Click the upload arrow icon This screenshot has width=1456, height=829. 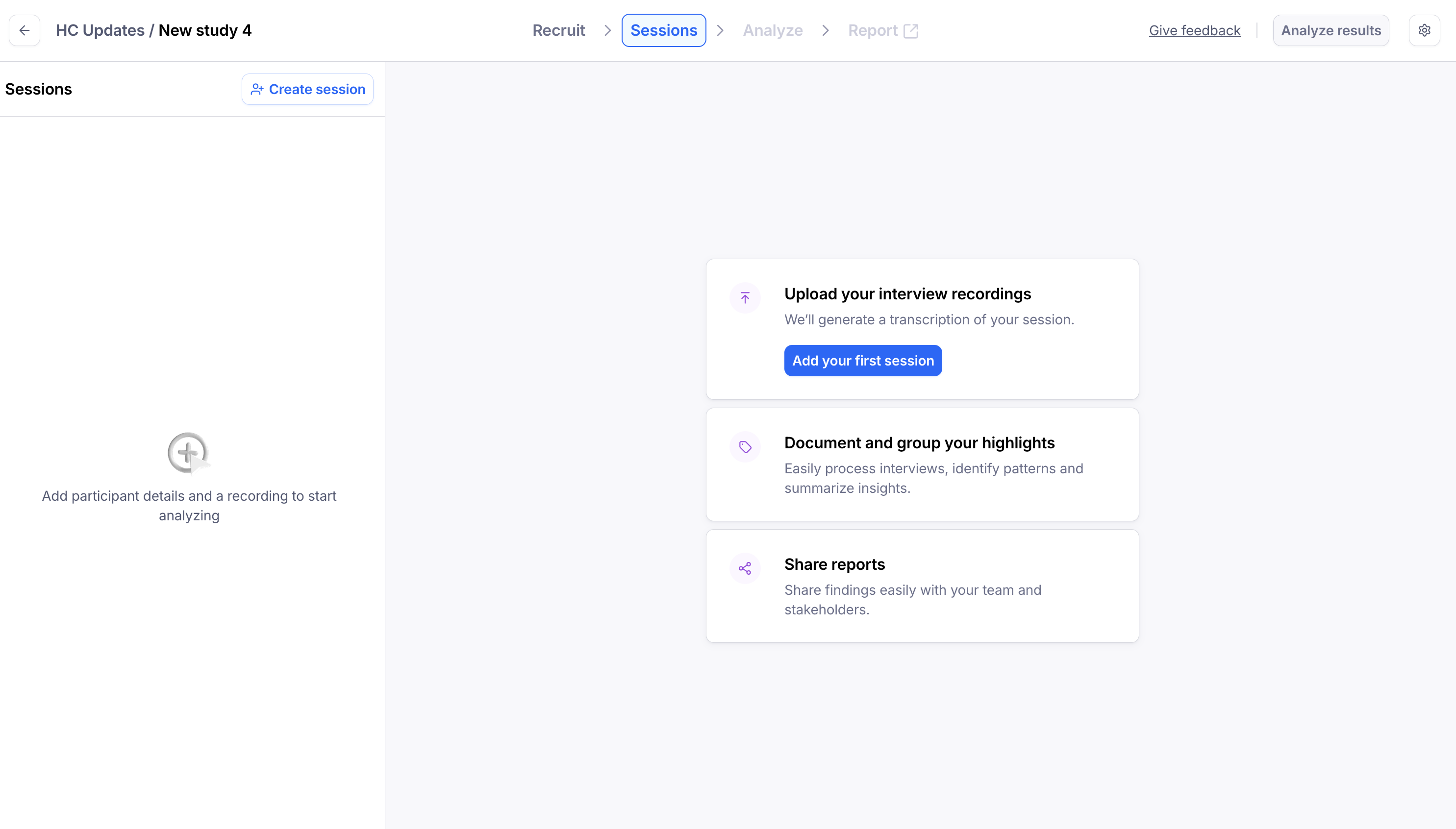[x=745, y=298]
